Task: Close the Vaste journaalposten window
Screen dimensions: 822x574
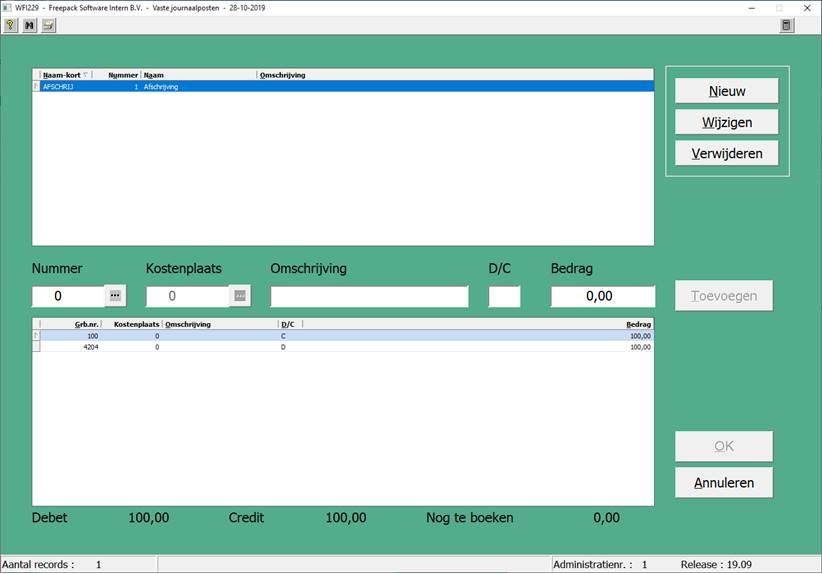Action: [807, 8]
